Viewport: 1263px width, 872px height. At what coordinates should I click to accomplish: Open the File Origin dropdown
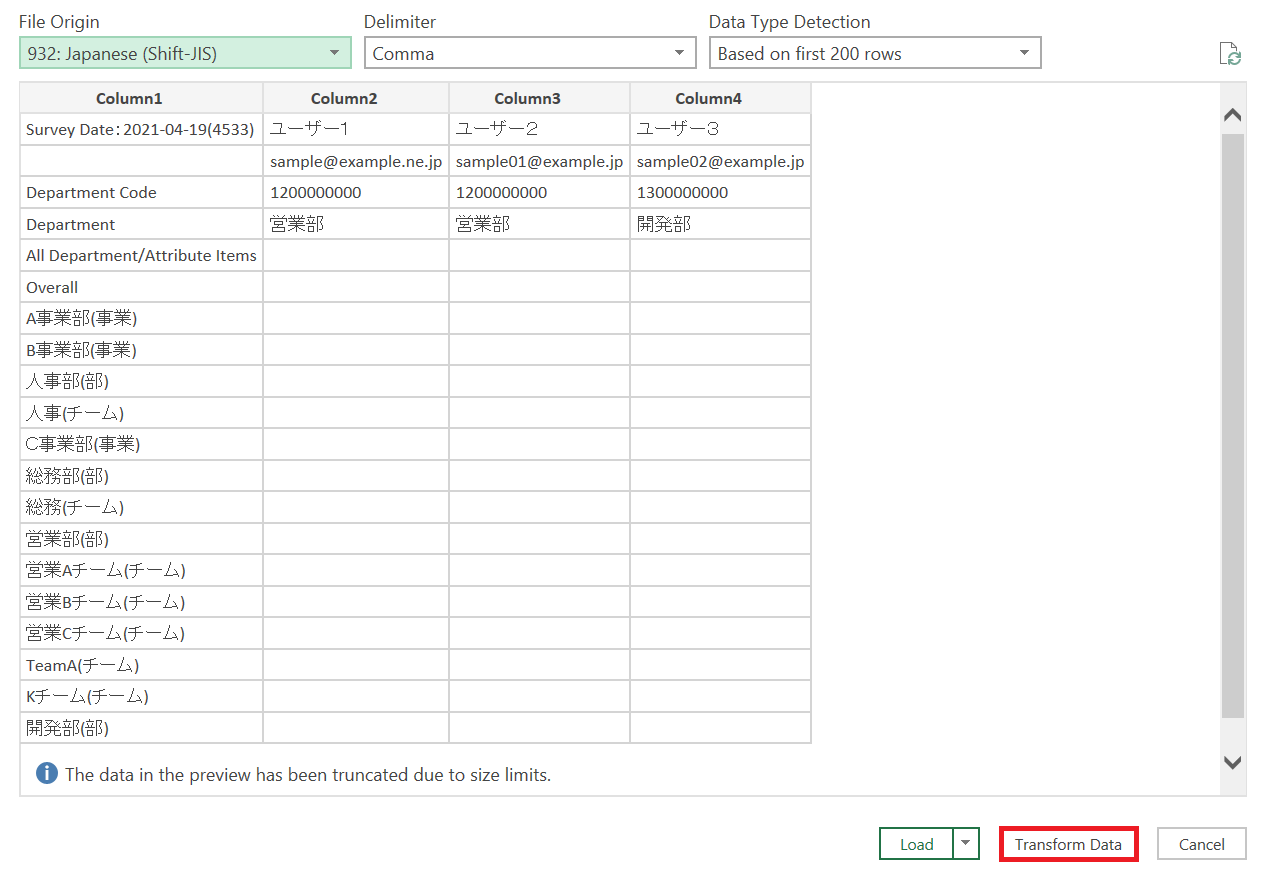tap(185, 54)
